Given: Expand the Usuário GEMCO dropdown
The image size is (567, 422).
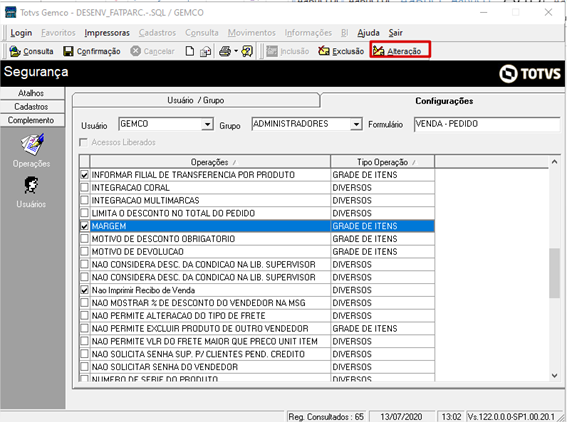Looking at the screenshot, I should click(x=207, y=124).
